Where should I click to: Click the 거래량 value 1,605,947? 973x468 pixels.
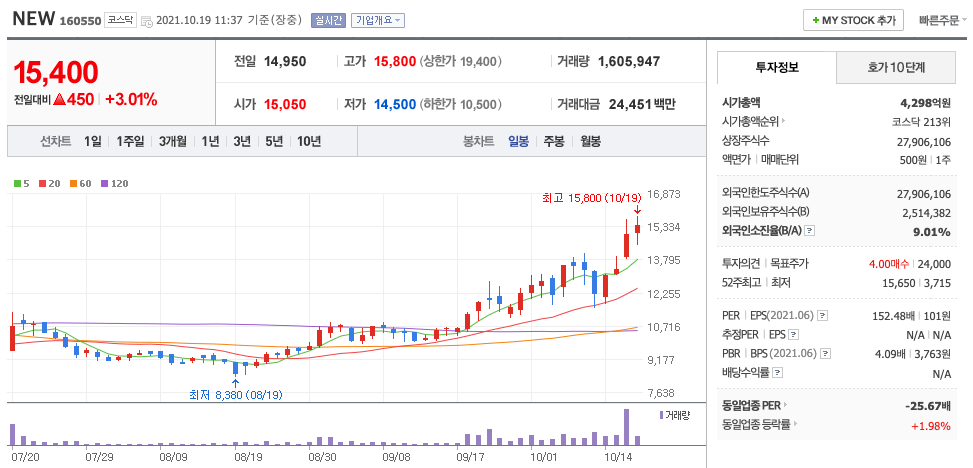click(629, 61)
